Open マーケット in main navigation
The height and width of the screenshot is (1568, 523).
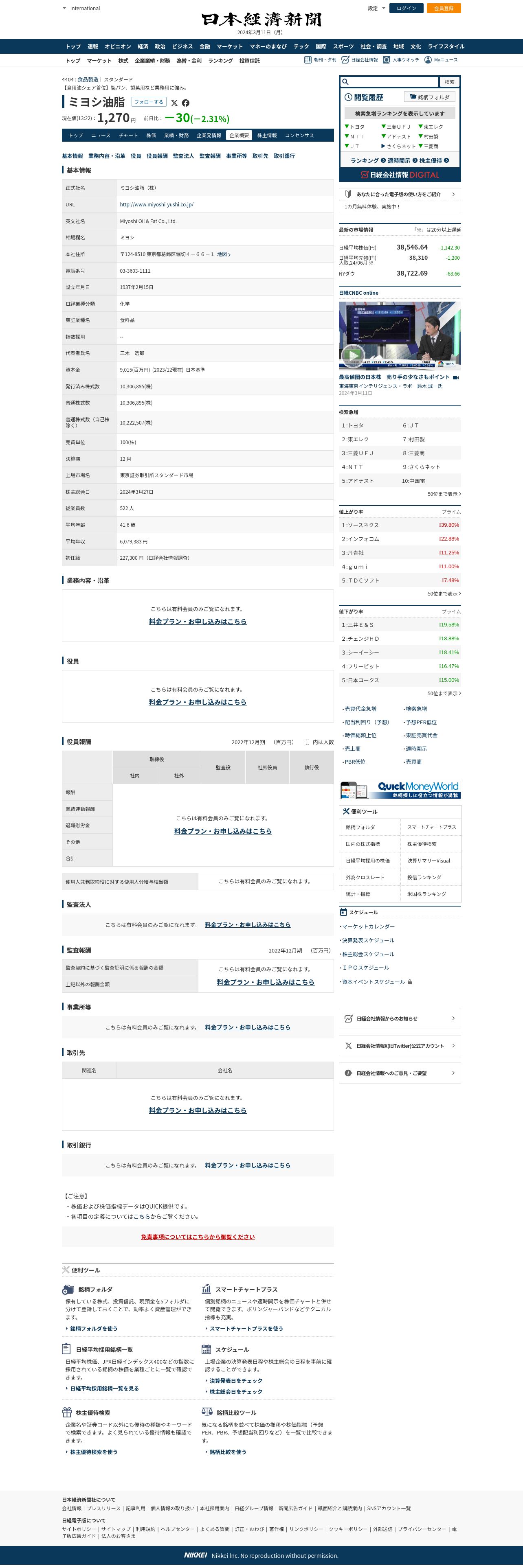(230, 46)
